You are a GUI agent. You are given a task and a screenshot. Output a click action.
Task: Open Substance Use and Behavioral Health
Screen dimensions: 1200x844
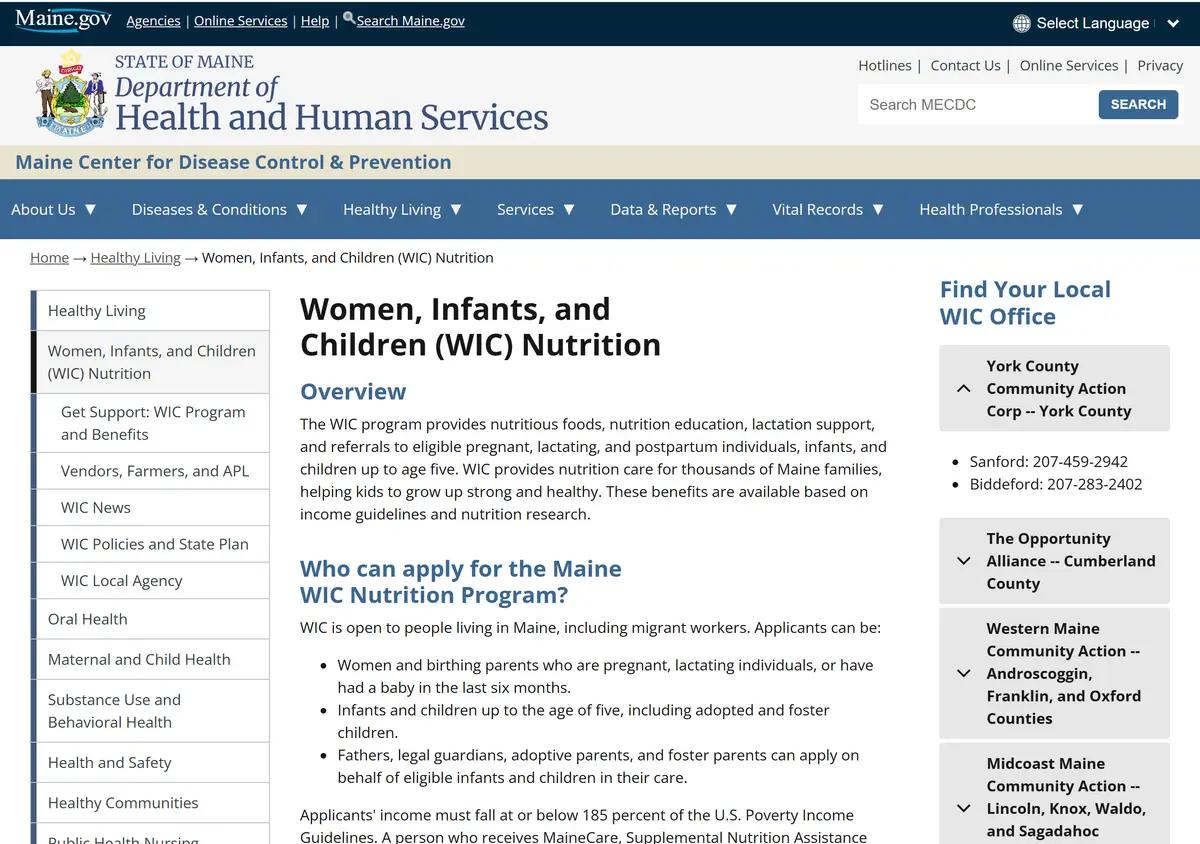tap(150, 711)
